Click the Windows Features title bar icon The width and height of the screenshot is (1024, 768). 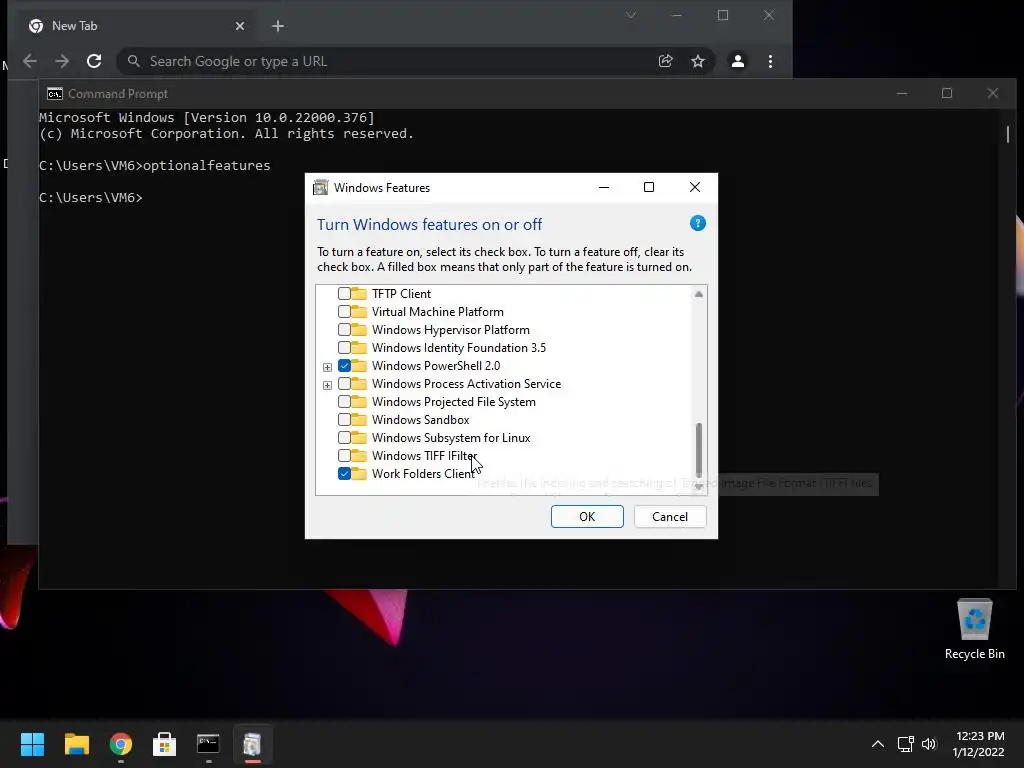click(x=321, y=187)
